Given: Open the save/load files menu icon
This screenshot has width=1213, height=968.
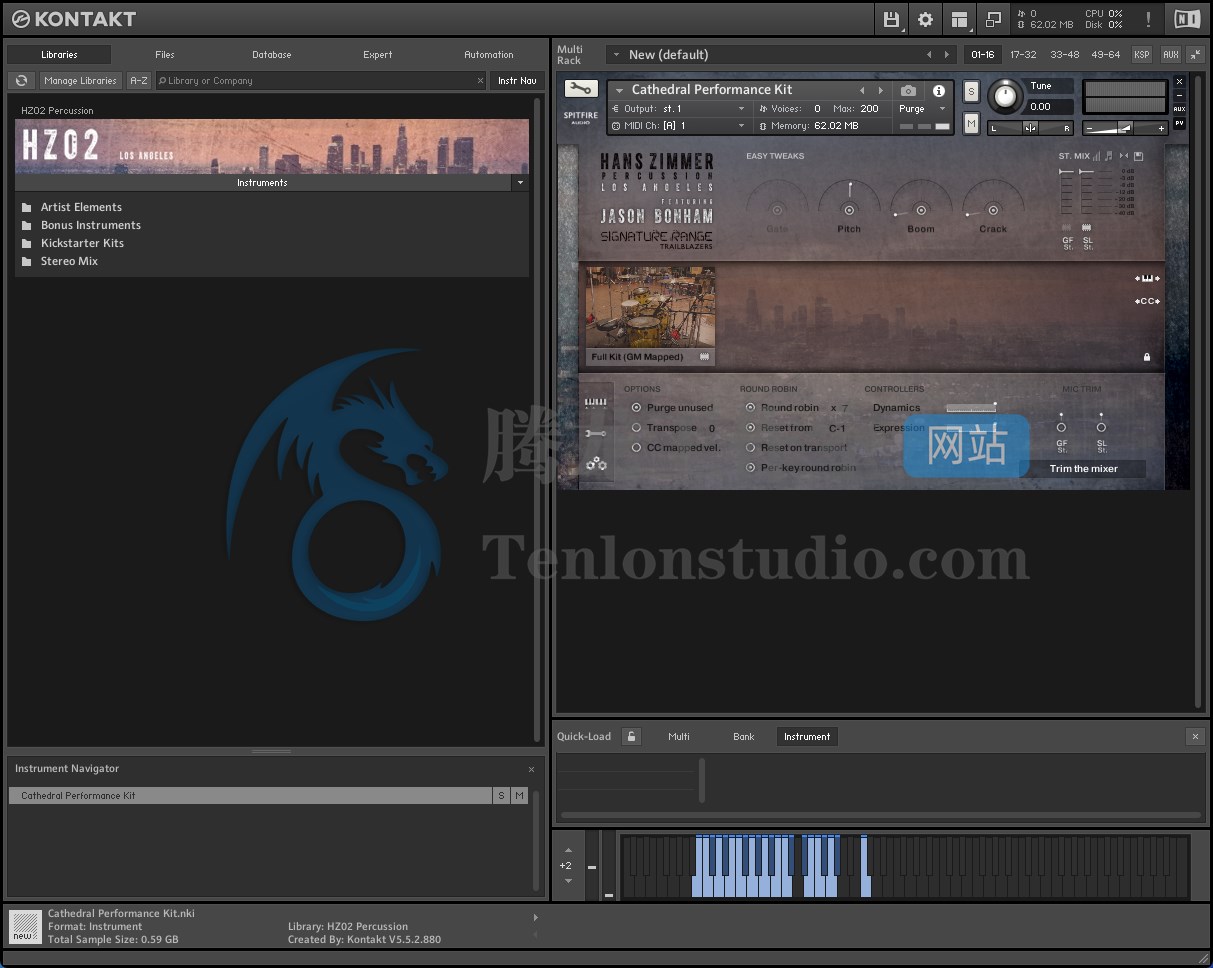Looking at the screenshot, I should (x=891, y=19).
